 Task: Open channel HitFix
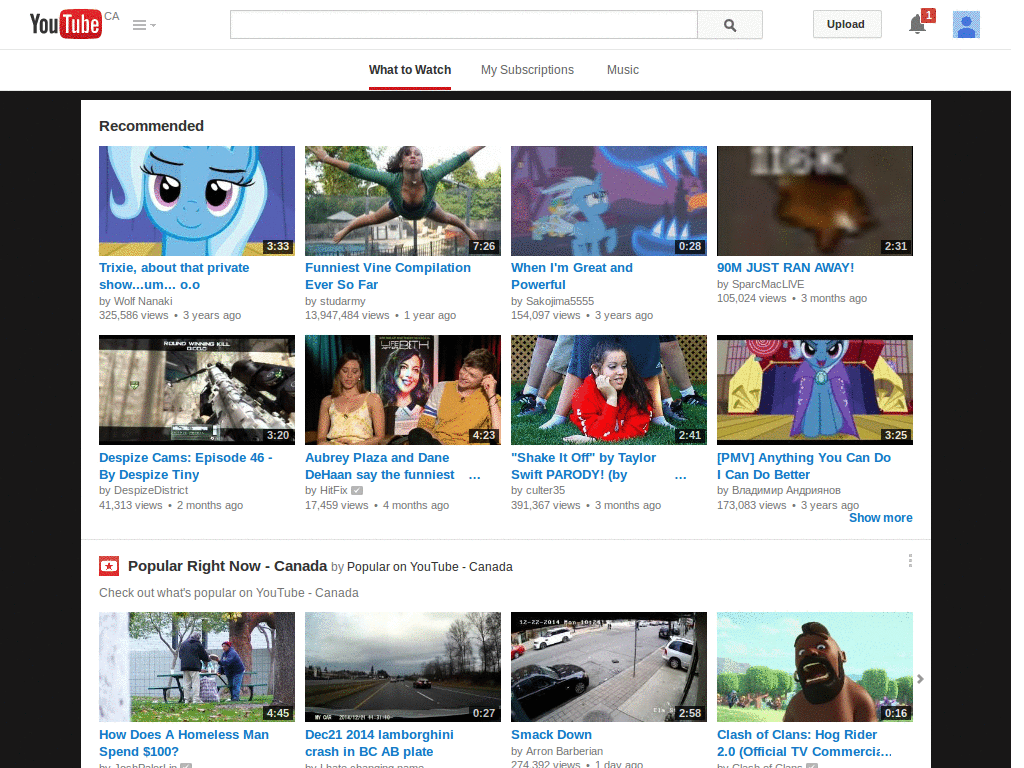pos(334,490)
